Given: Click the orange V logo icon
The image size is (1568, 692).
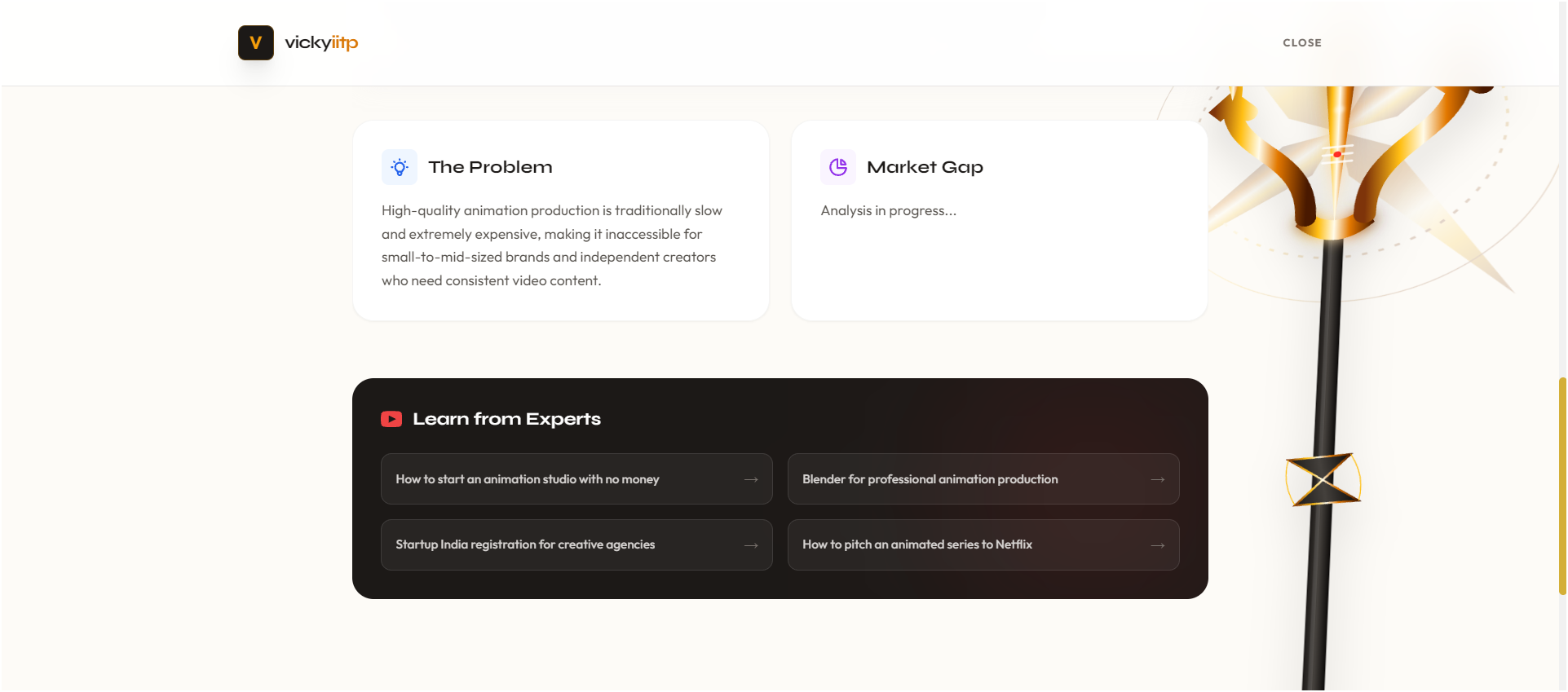Looking at the screenshot, I should [255, 42].
